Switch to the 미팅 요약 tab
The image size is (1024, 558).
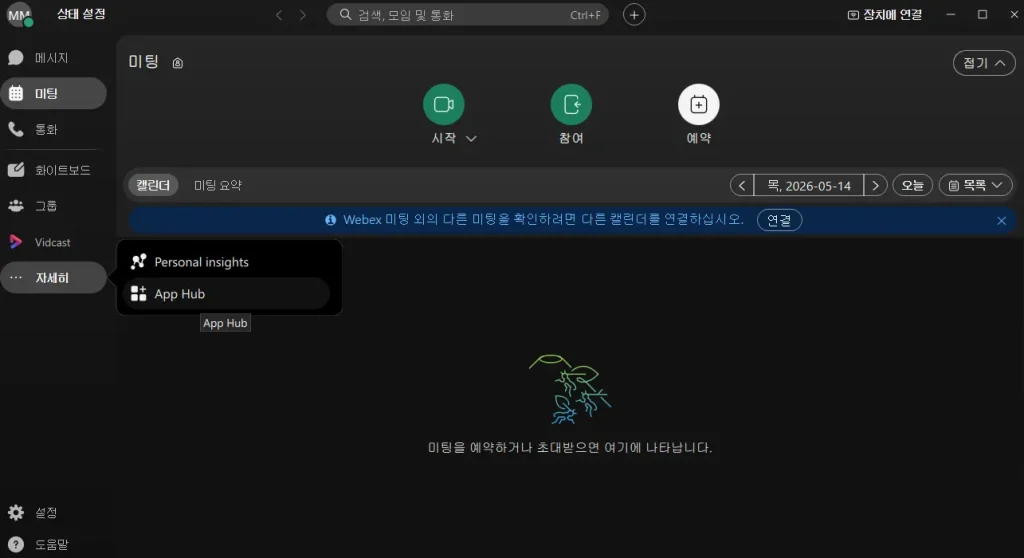pyautogui.click(x=217, y=186)
